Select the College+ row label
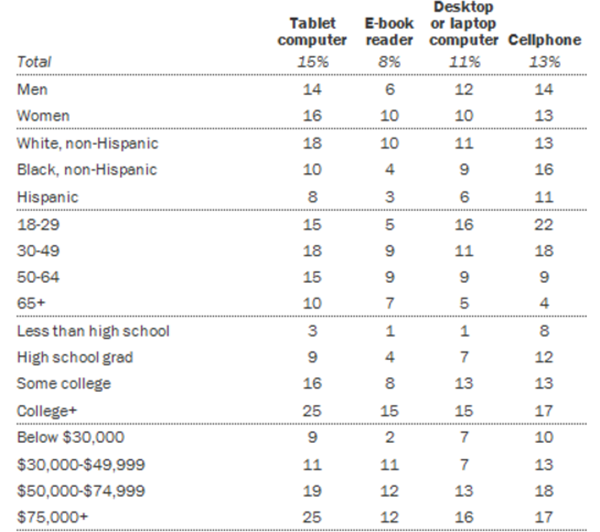This screenshot has width=600, height=532. tap(49, 411)
